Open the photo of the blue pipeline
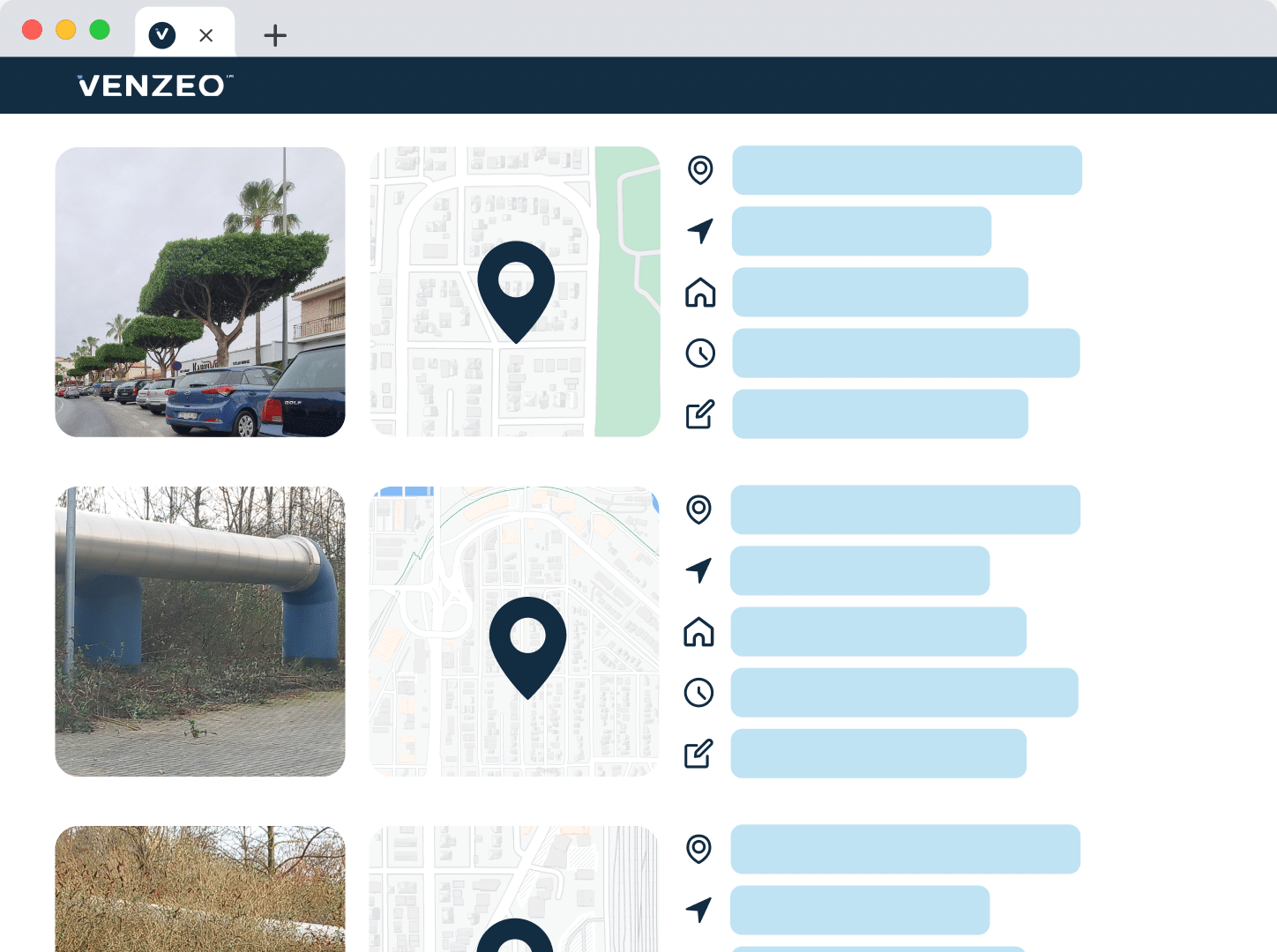Image resolution: width=1277 pixels, height=952 pixels. 200,631
